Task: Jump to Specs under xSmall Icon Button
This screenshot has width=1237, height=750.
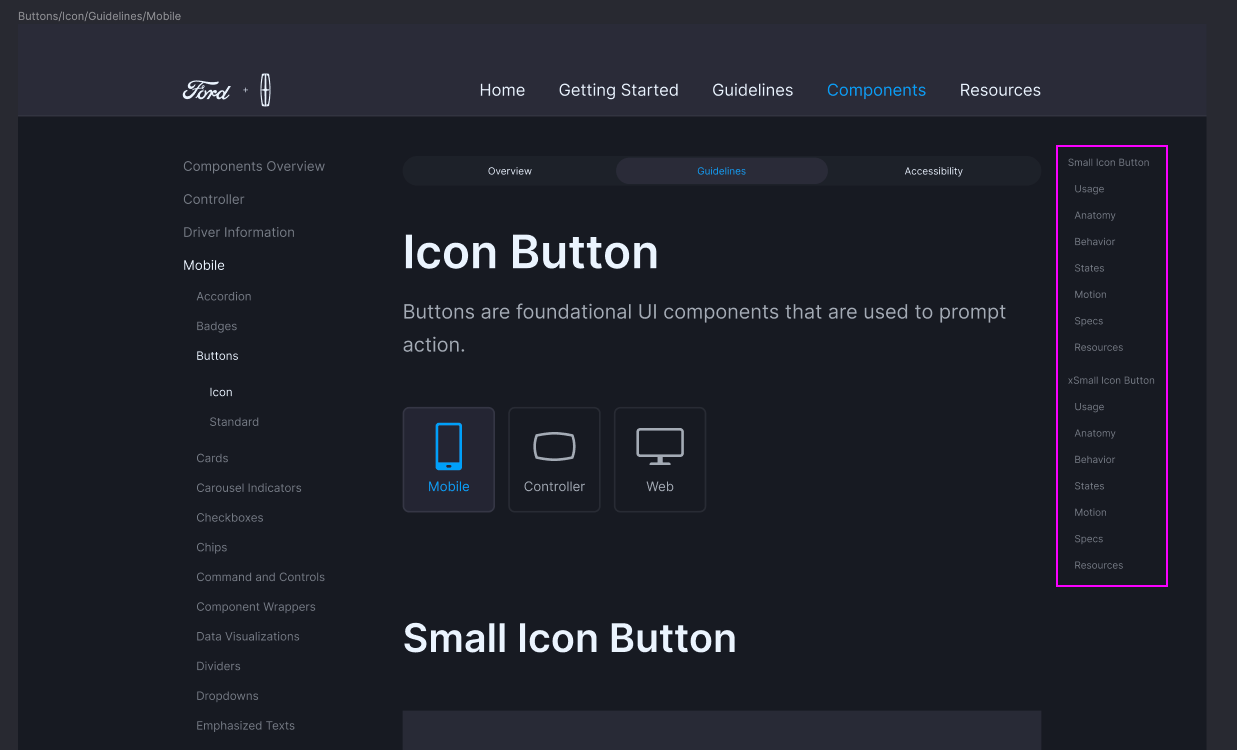Action: [x=1089, y=539]
